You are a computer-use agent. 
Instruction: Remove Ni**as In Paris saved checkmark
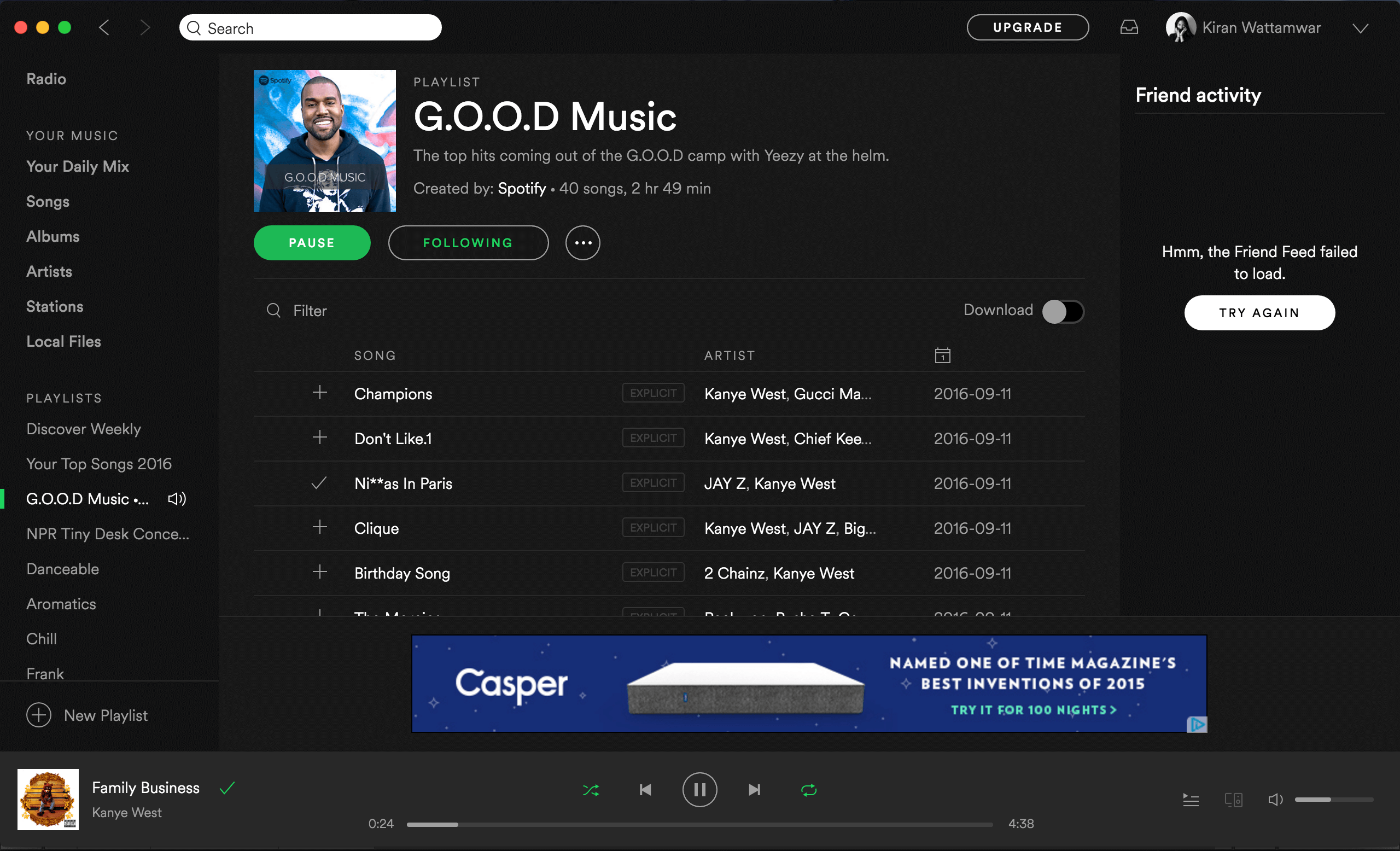click(319, 483)
